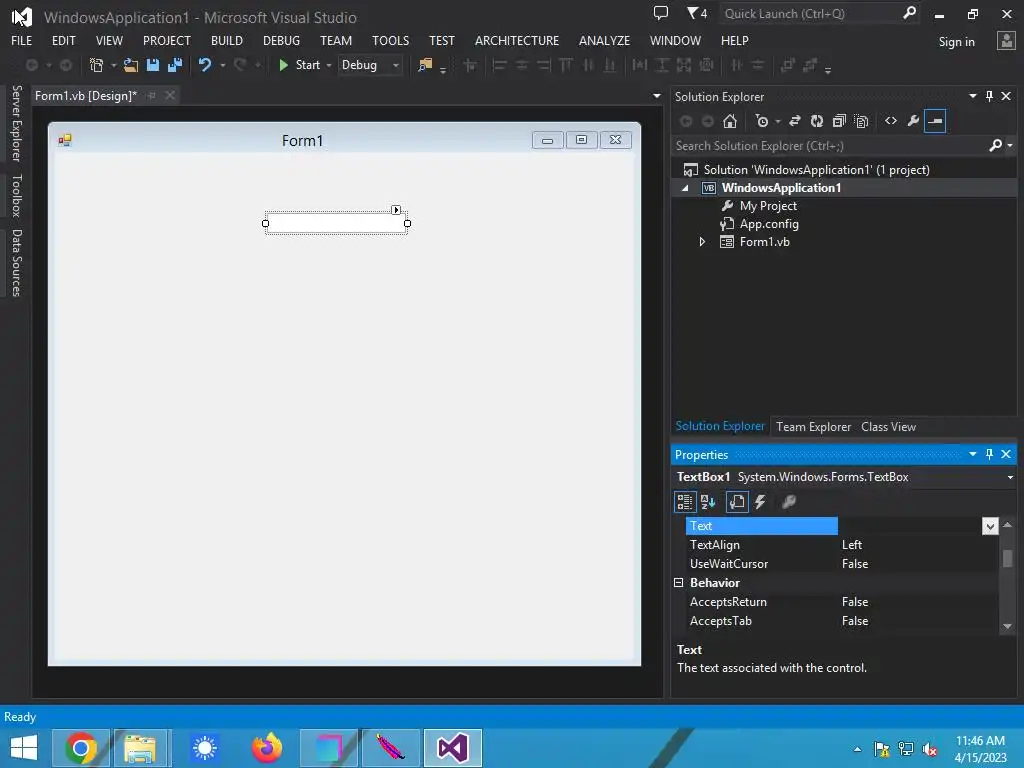Open the Data Sources side tab
Image resolution: width=1024 pixels, height=768 pixels.
pyautogui.click(x=17, y=263)
